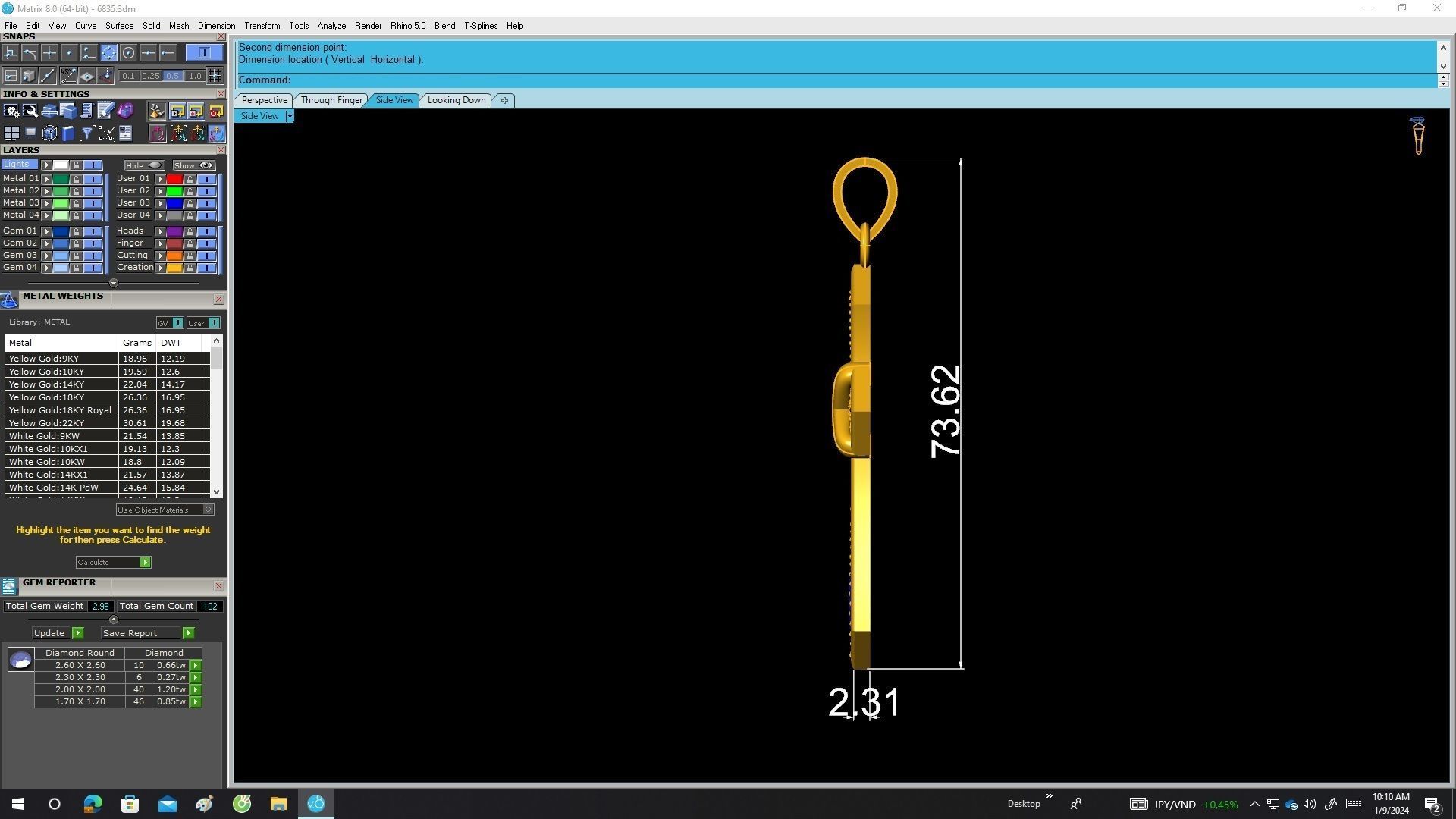This screenshot has height=819, width=1456.
Task: Click the wireframe bounding box cube icon
Action: pyautogui.click(x=49, y=134)
